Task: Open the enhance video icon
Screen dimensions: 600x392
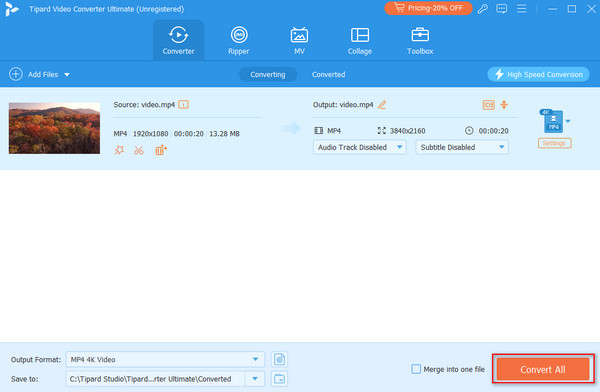Action: 161,150
